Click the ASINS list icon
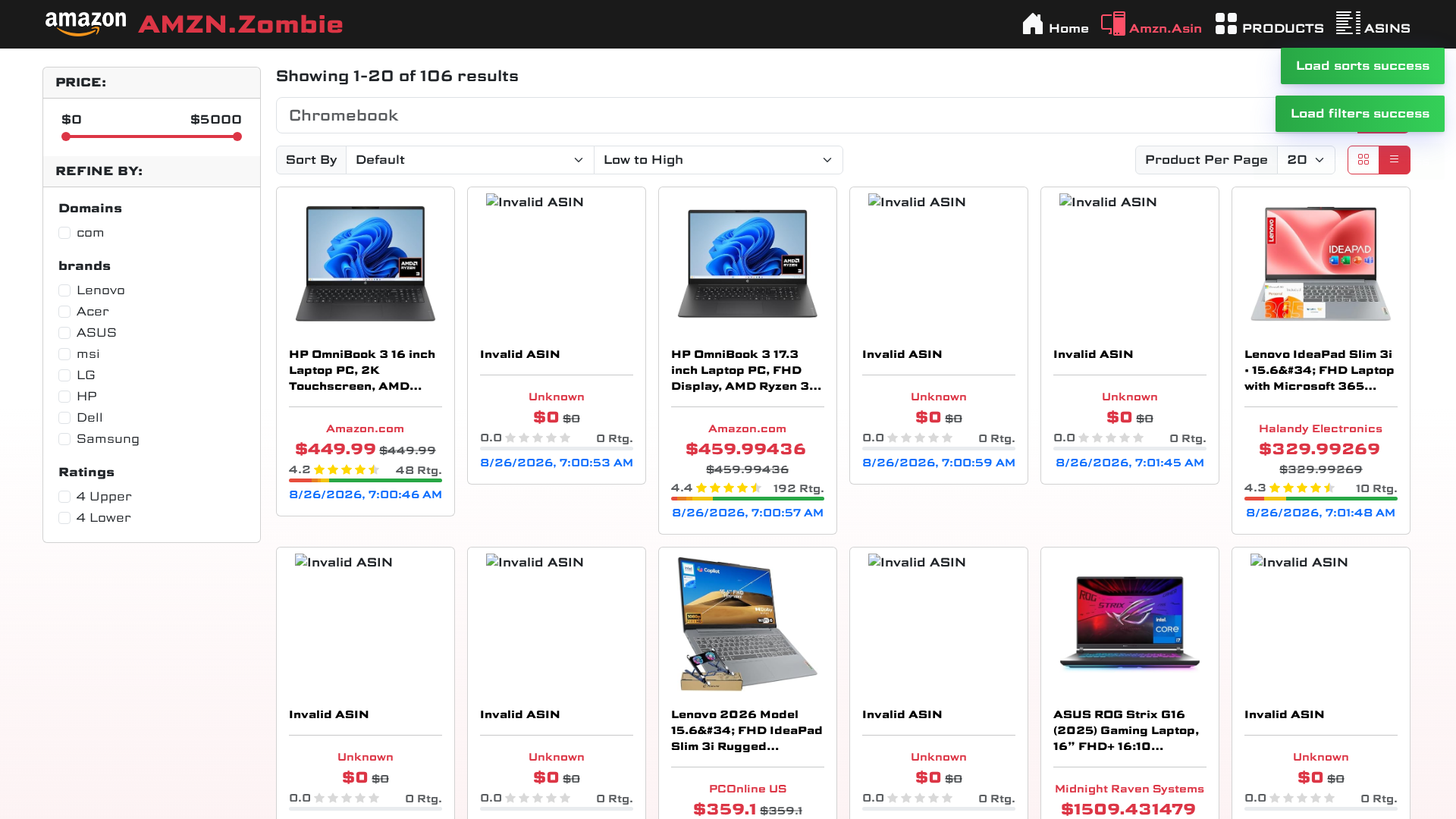The image size is (1456, 819). (1348, 24)
